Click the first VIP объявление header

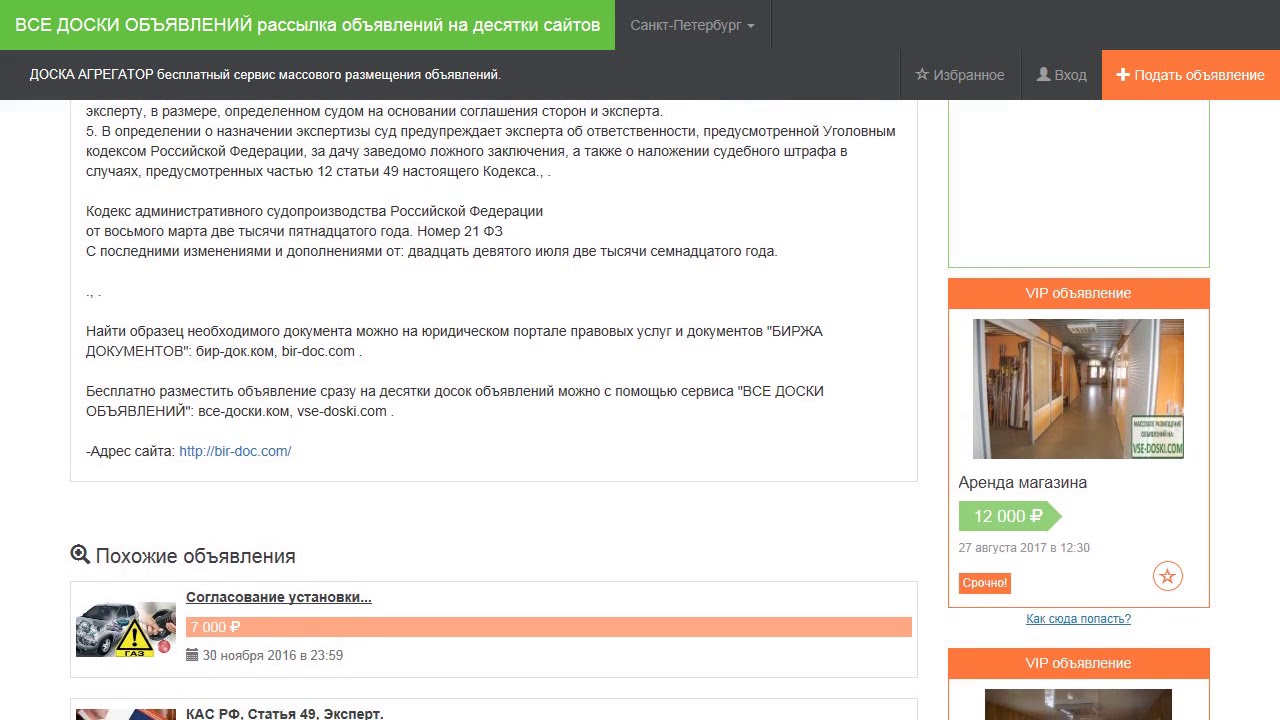(1078, 293)
